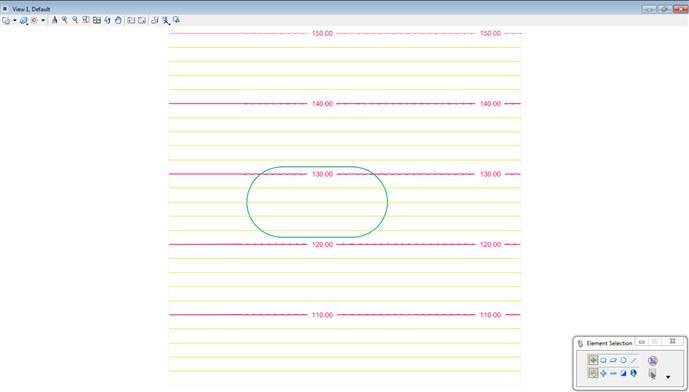Select the Zoom In magnifier tool
The width and height of the screenshot is (689, 392).
[65, 20]
